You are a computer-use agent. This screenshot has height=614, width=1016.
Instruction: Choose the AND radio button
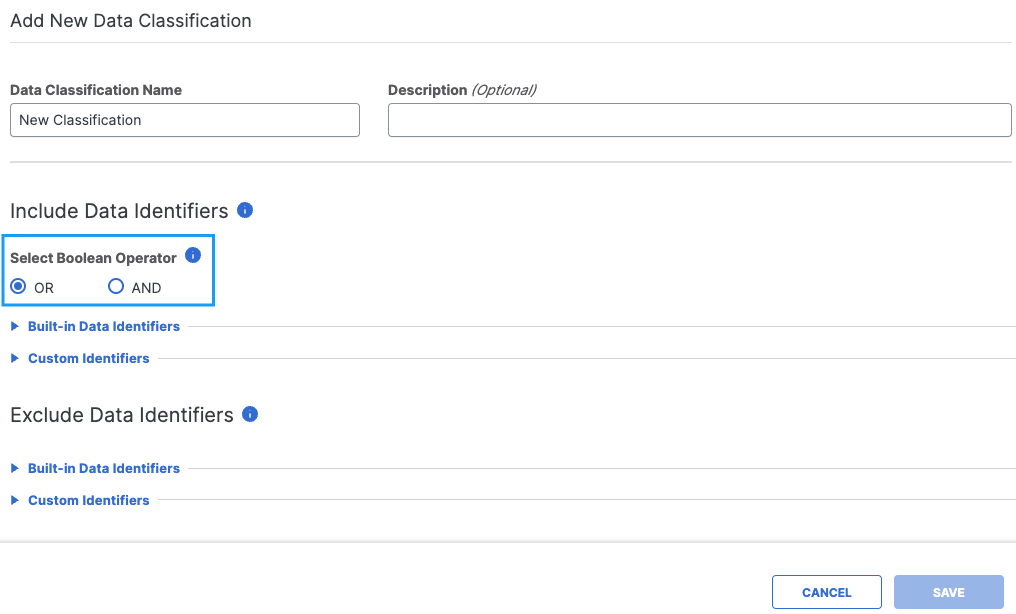pos(116,287)
